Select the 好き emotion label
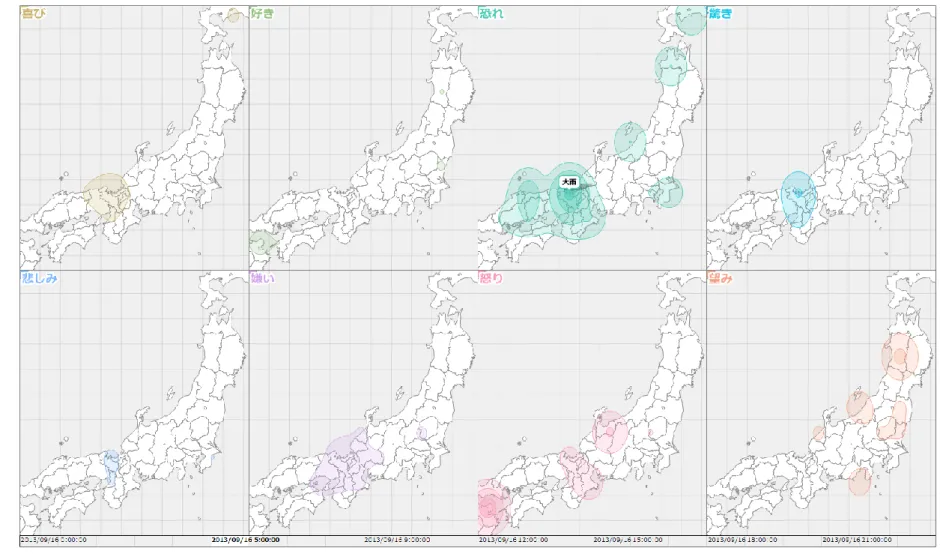 pyautogui.click(x=263, y=13)
